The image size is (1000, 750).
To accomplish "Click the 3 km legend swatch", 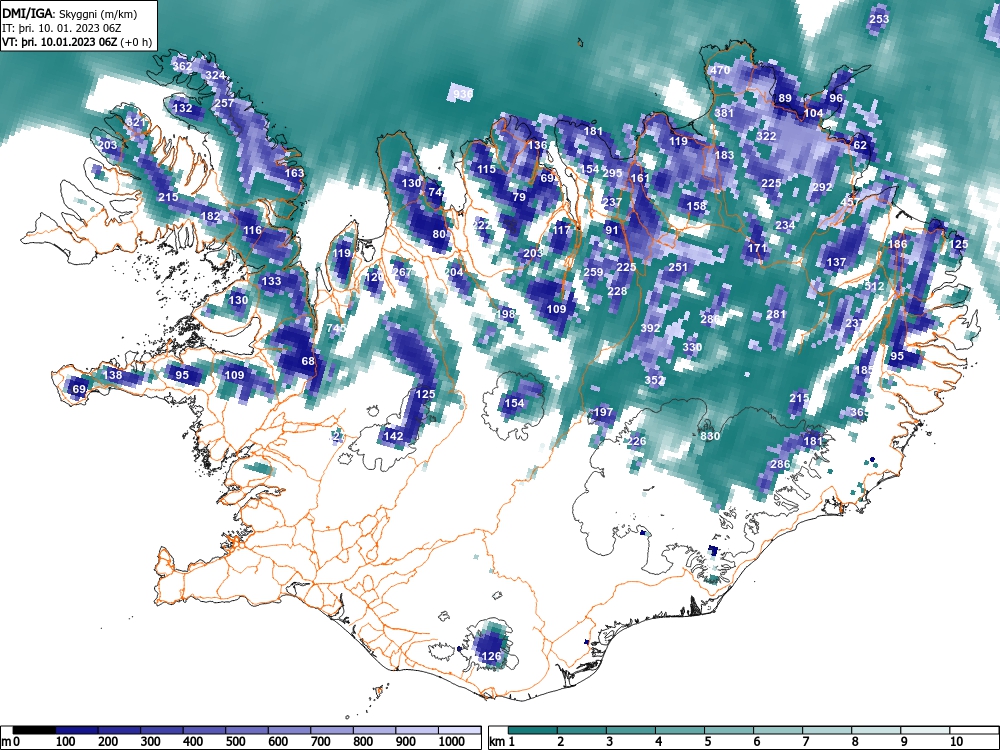I will coord(631,730).
